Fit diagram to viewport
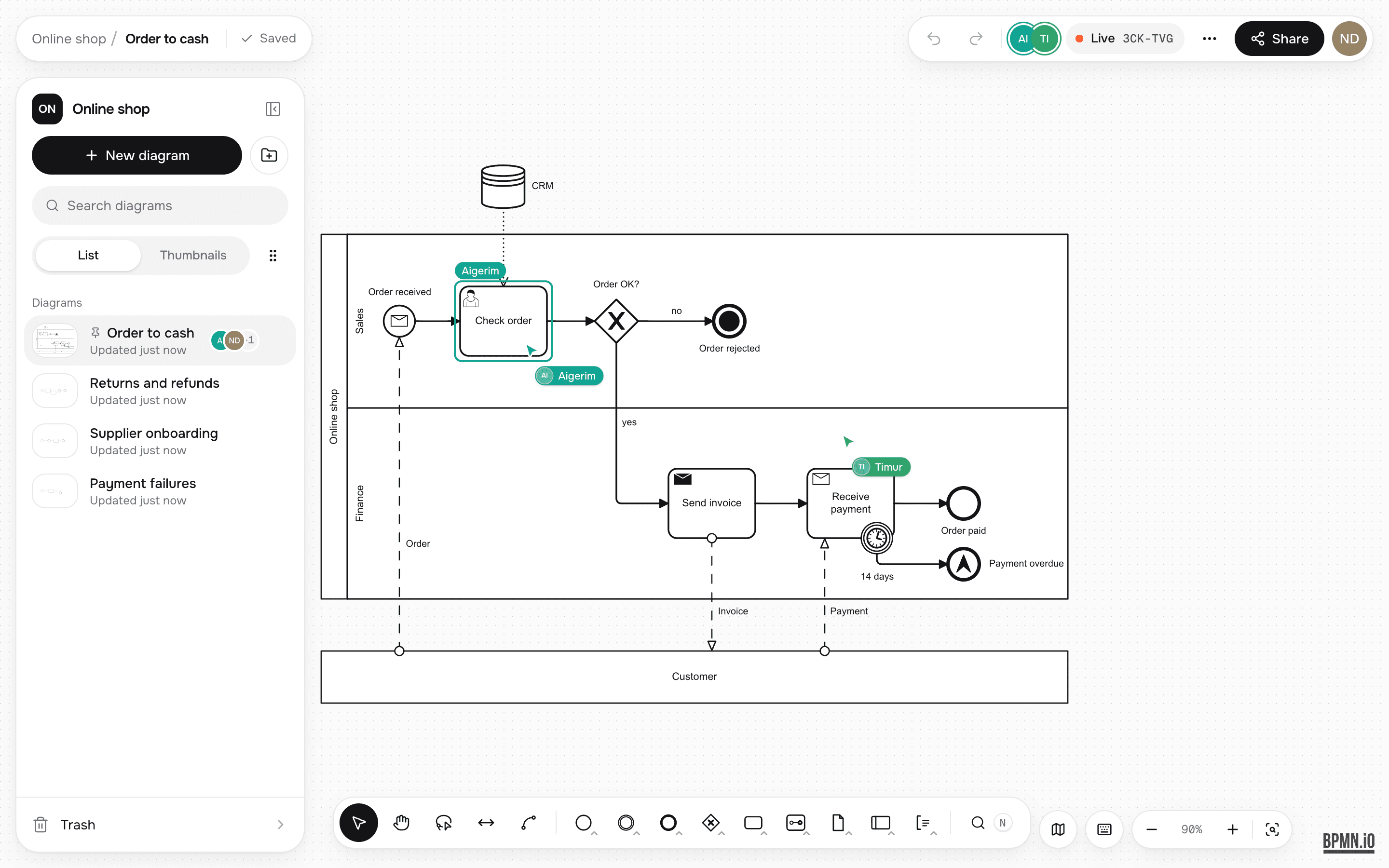This screenshot has height=868, width=1389. coord(1272,829)
